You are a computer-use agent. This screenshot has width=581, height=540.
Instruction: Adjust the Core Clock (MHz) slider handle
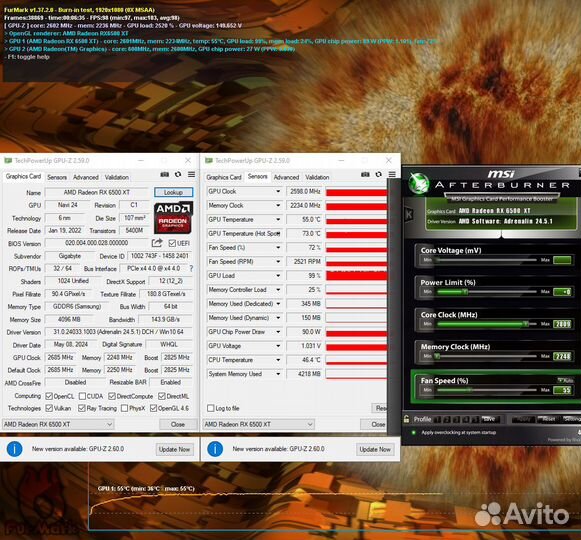click(525, 324)
